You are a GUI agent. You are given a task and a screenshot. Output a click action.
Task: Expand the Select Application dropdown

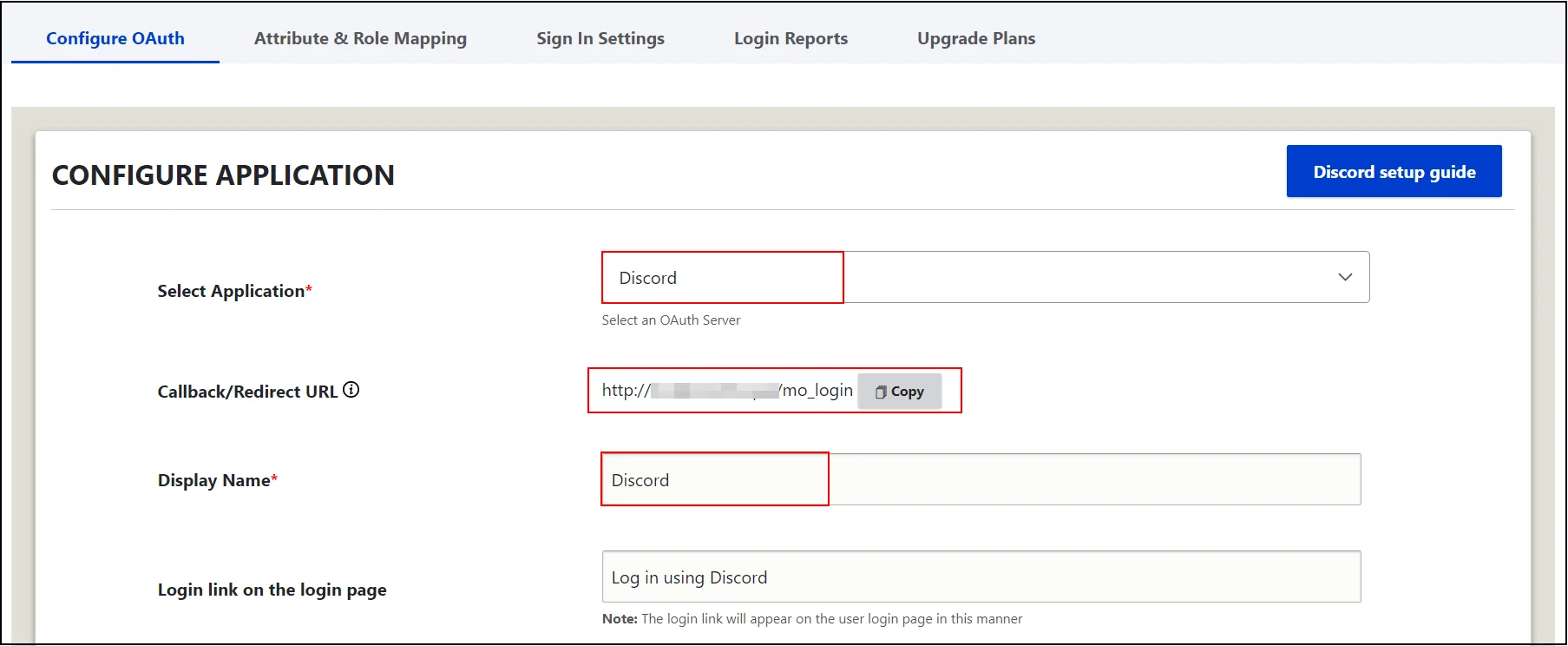(x=985, y=277)
